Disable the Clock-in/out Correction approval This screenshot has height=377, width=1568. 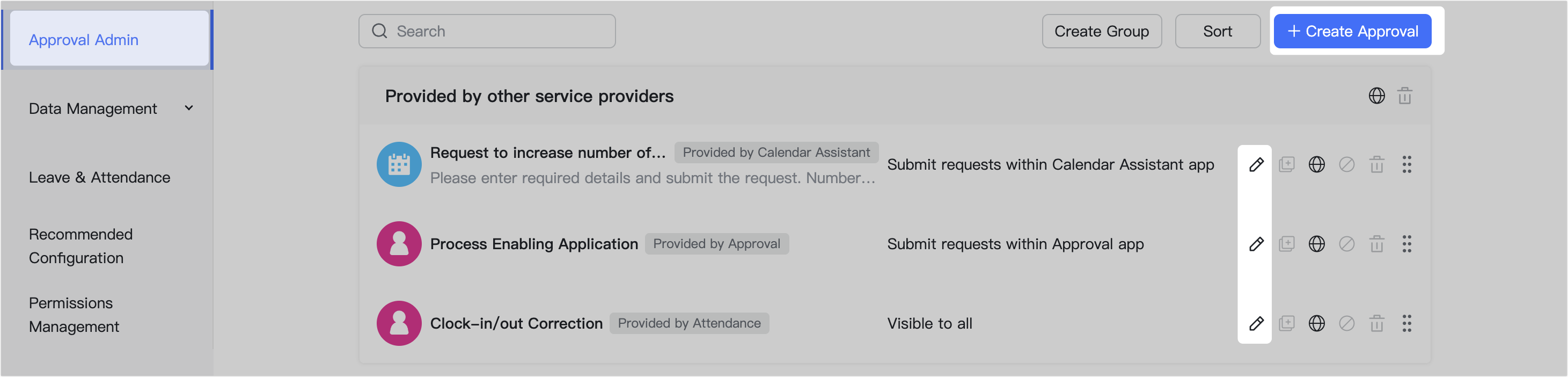(x=1347, y=323)
